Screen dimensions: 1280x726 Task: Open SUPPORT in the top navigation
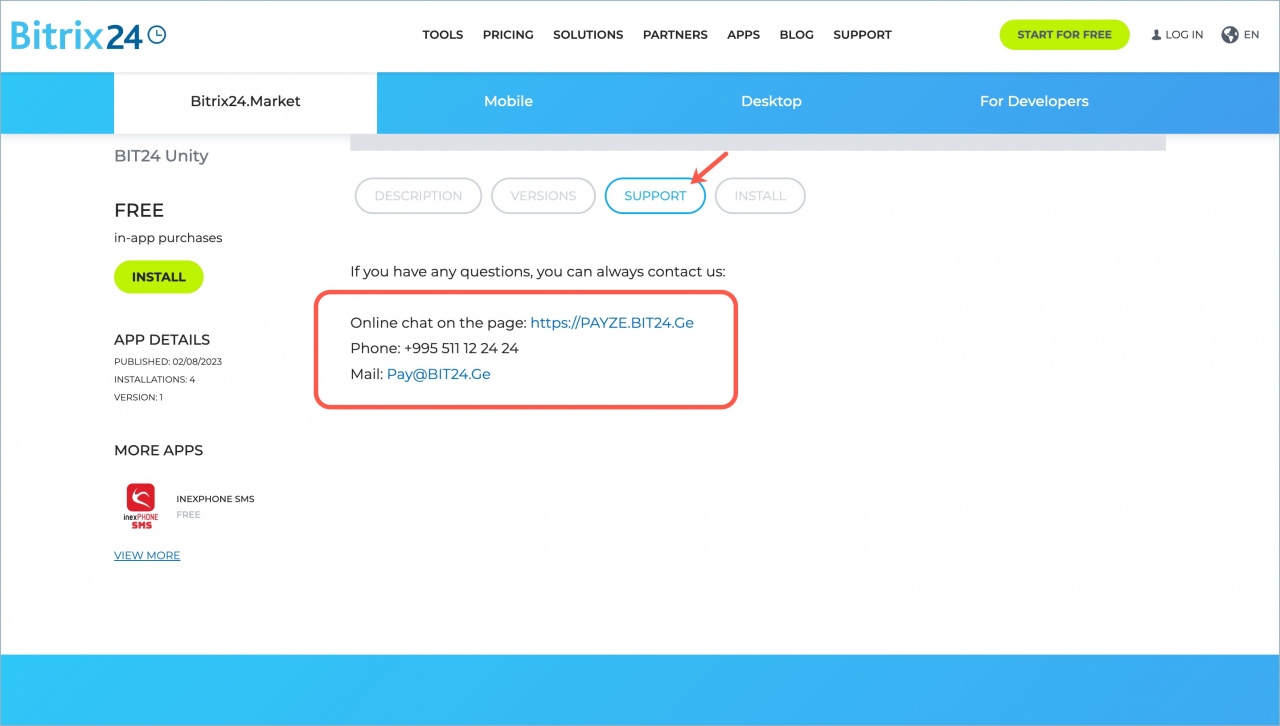(862, 35)
